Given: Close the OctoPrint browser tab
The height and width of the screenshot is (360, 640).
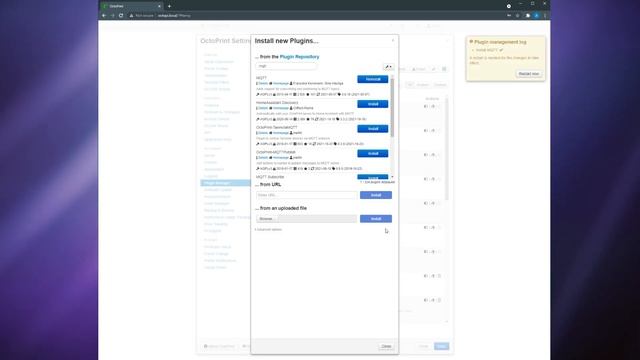Looking at the screenshot, I should [159, 6].
